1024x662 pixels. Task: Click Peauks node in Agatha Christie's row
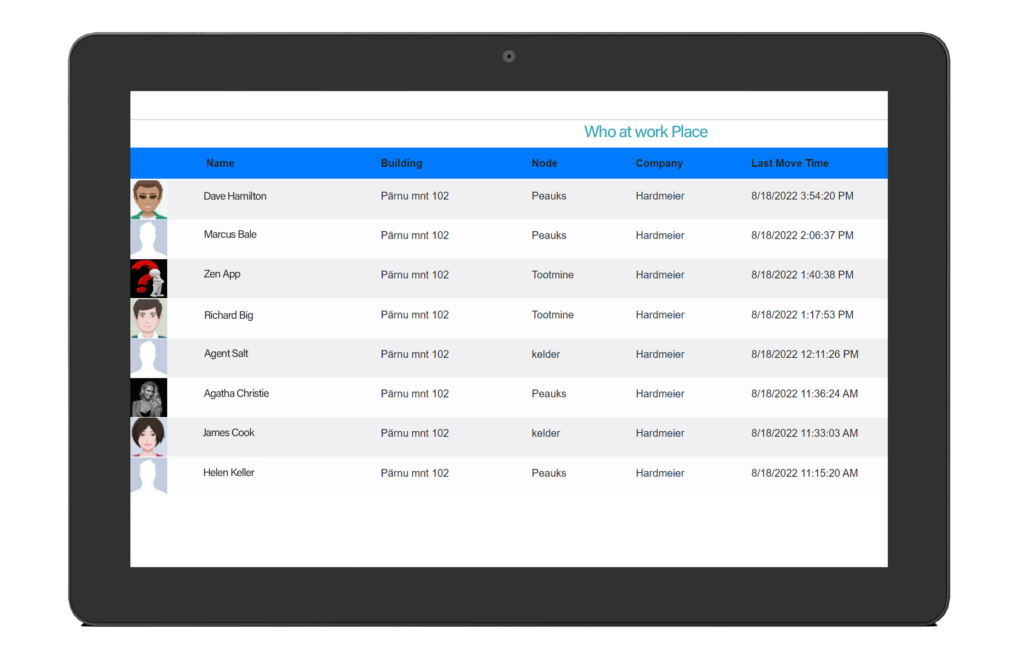click(x=549, y=394)
